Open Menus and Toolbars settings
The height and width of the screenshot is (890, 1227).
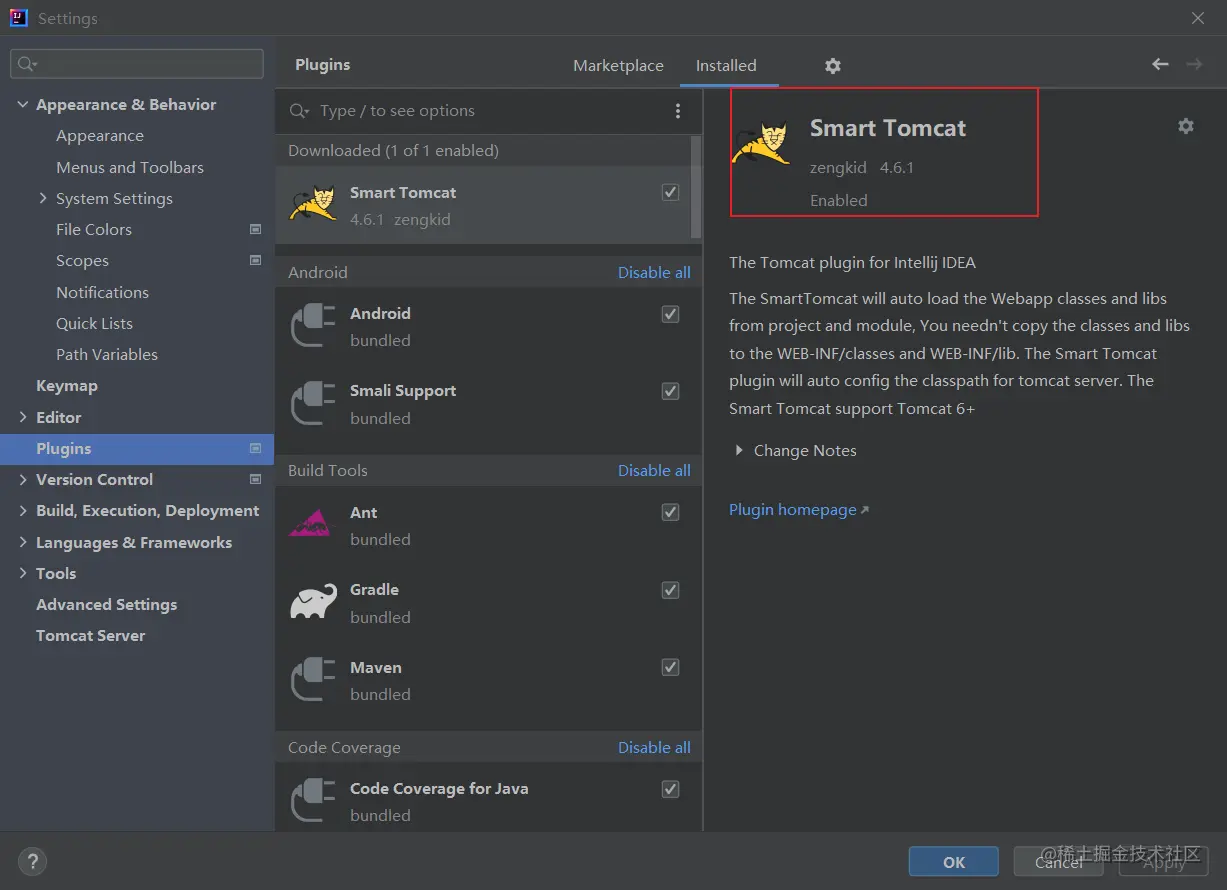130,167
